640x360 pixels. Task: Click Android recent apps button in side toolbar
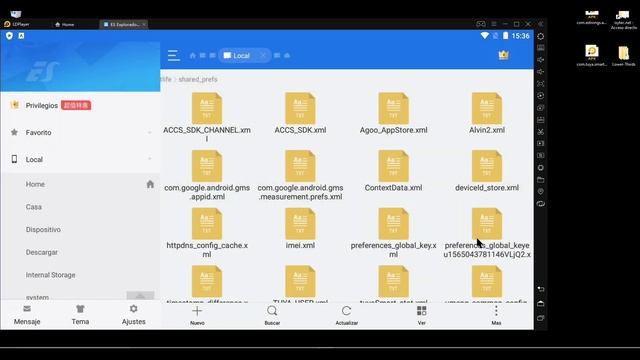[x=541, y=318]
